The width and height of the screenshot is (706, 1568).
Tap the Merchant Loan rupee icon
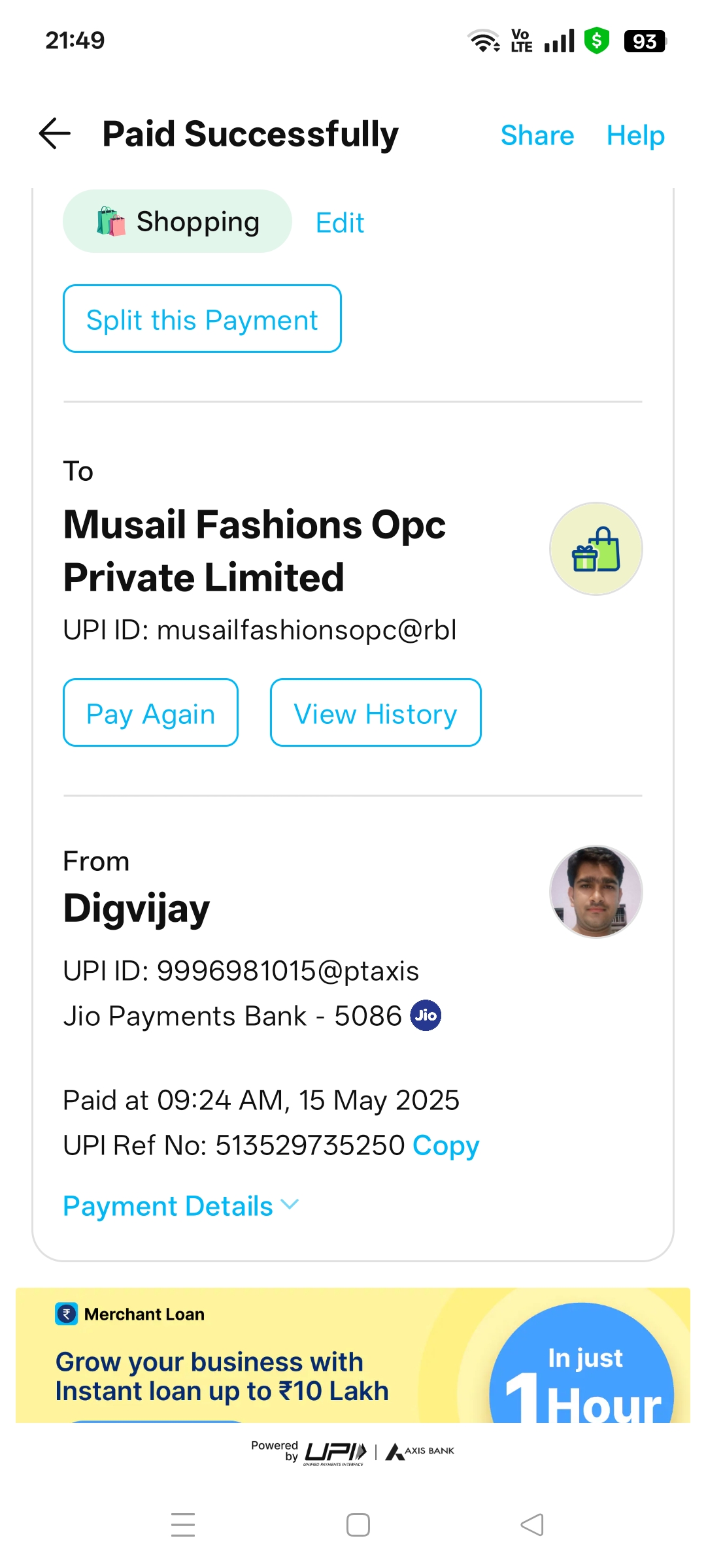(67, 1314)
